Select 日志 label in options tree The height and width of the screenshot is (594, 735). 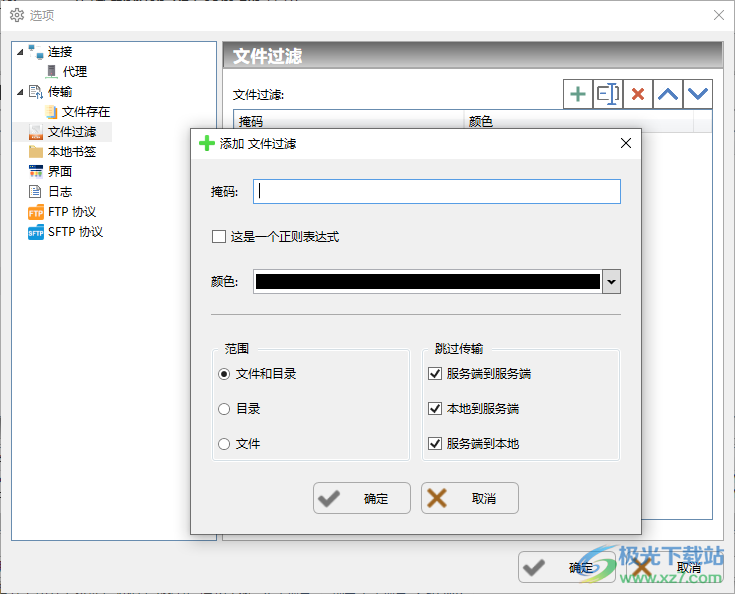pyautogui.click(x=60, y=191)
